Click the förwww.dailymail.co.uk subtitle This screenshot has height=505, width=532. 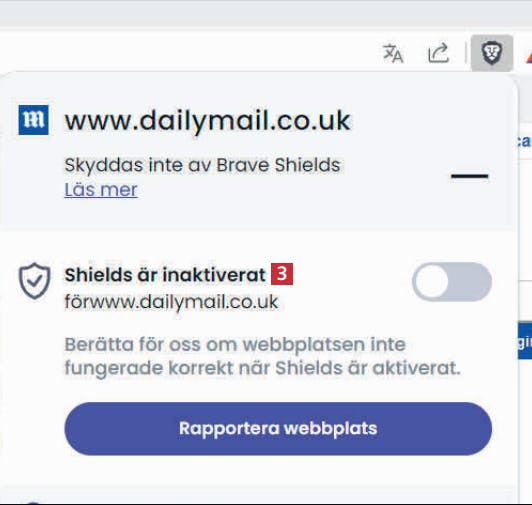pyautogui.click(x=171, y=302)
